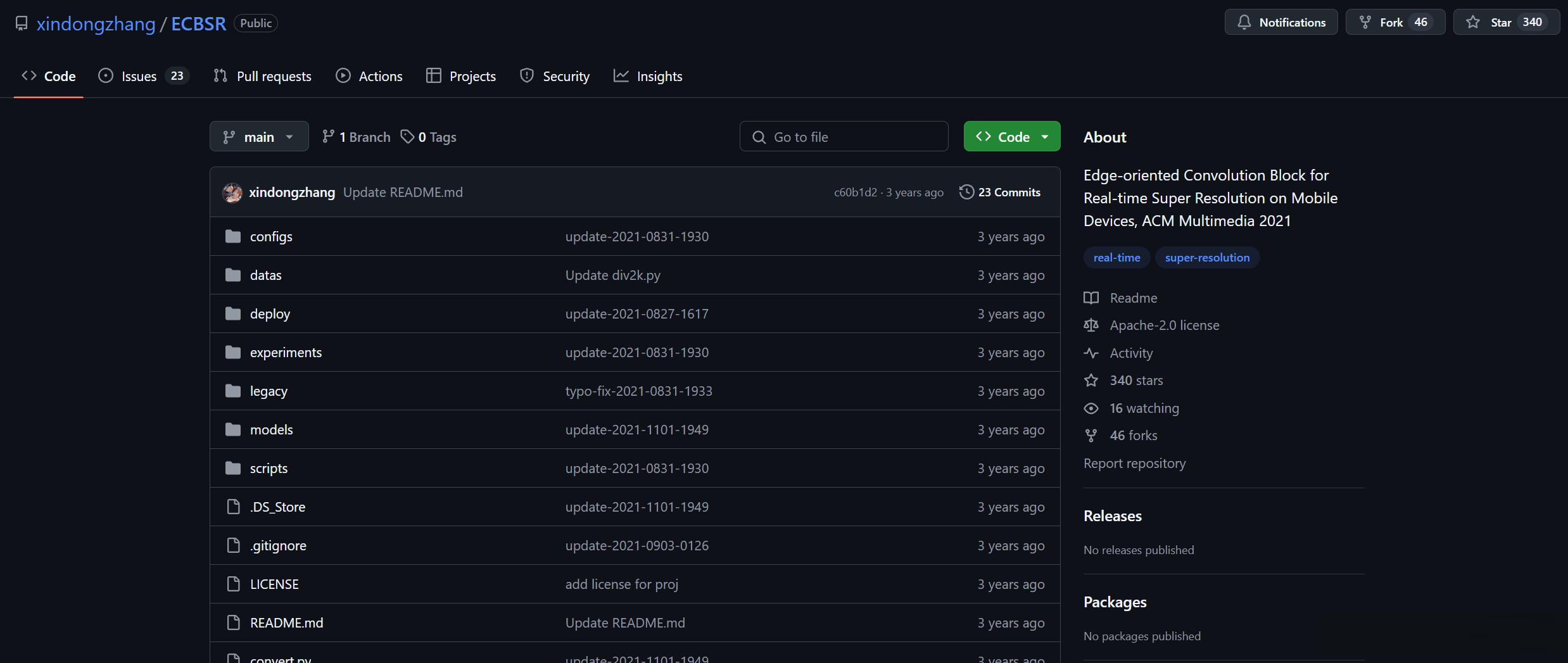Click the Fork icon button
This screenshot has width=1568, height=663.
(1365, 23)
